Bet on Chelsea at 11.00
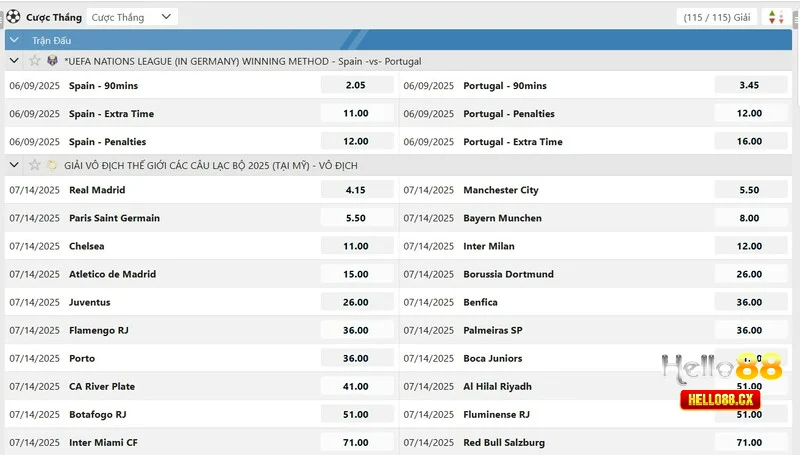This screenshot has height=455, width=800. tap(356, 246)
